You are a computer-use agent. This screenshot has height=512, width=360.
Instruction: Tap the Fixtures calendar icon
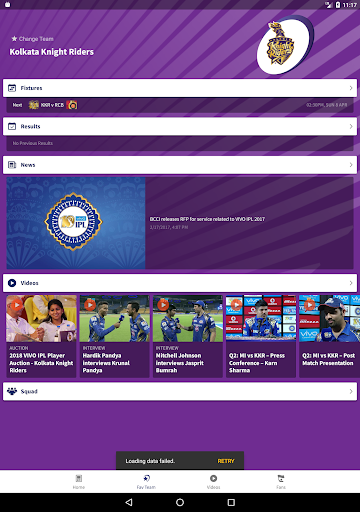coord(12,88)
